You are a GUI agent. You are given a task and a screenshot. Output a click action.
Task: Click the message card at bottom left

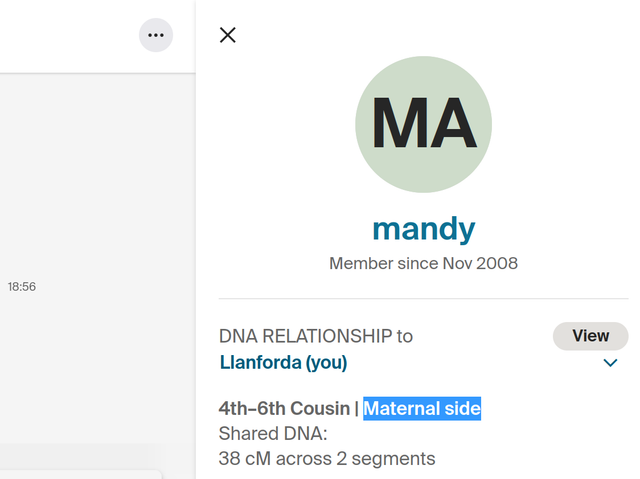(80, 474)
